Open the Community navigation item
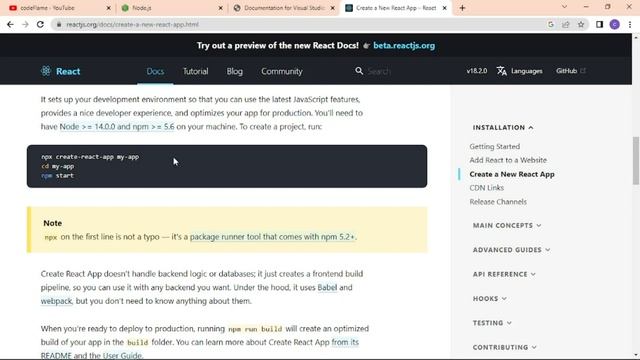 point(282,71)
